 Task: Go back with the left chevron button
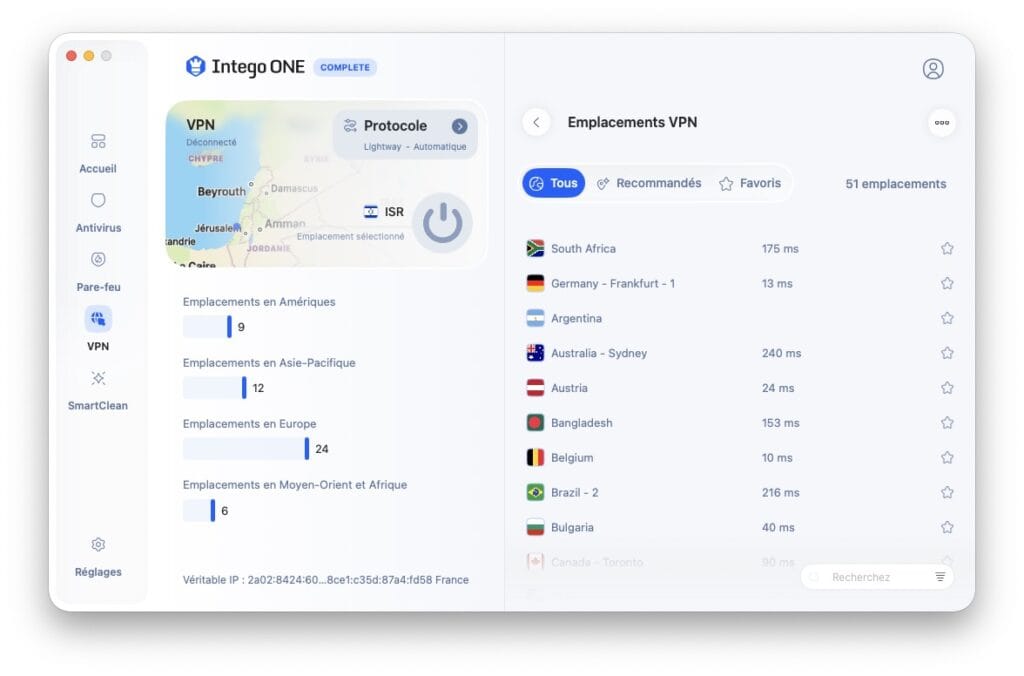click(536, 122)
